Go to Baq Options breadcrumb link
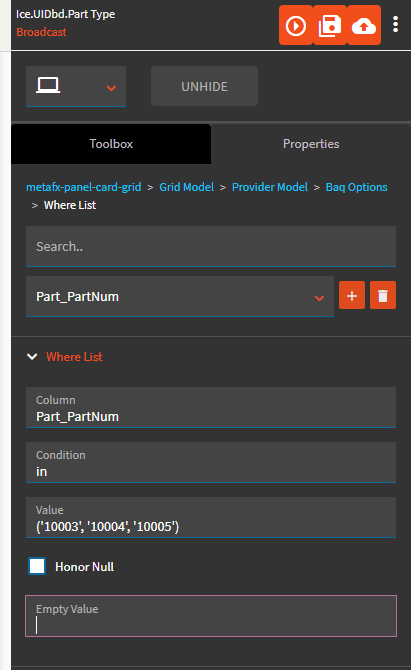 tap(356, 187)
